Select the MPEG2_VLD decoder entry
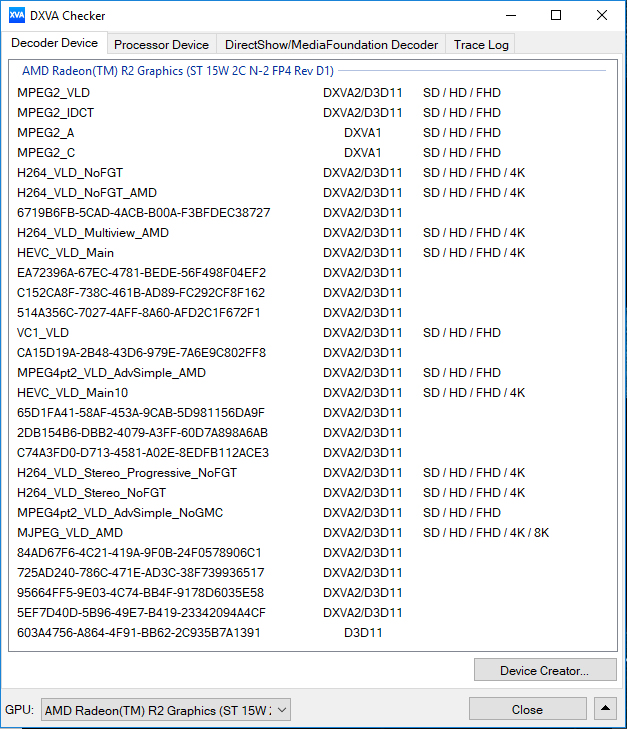The image size is (627, 729). pyautogui.click(x=53, y=93)
